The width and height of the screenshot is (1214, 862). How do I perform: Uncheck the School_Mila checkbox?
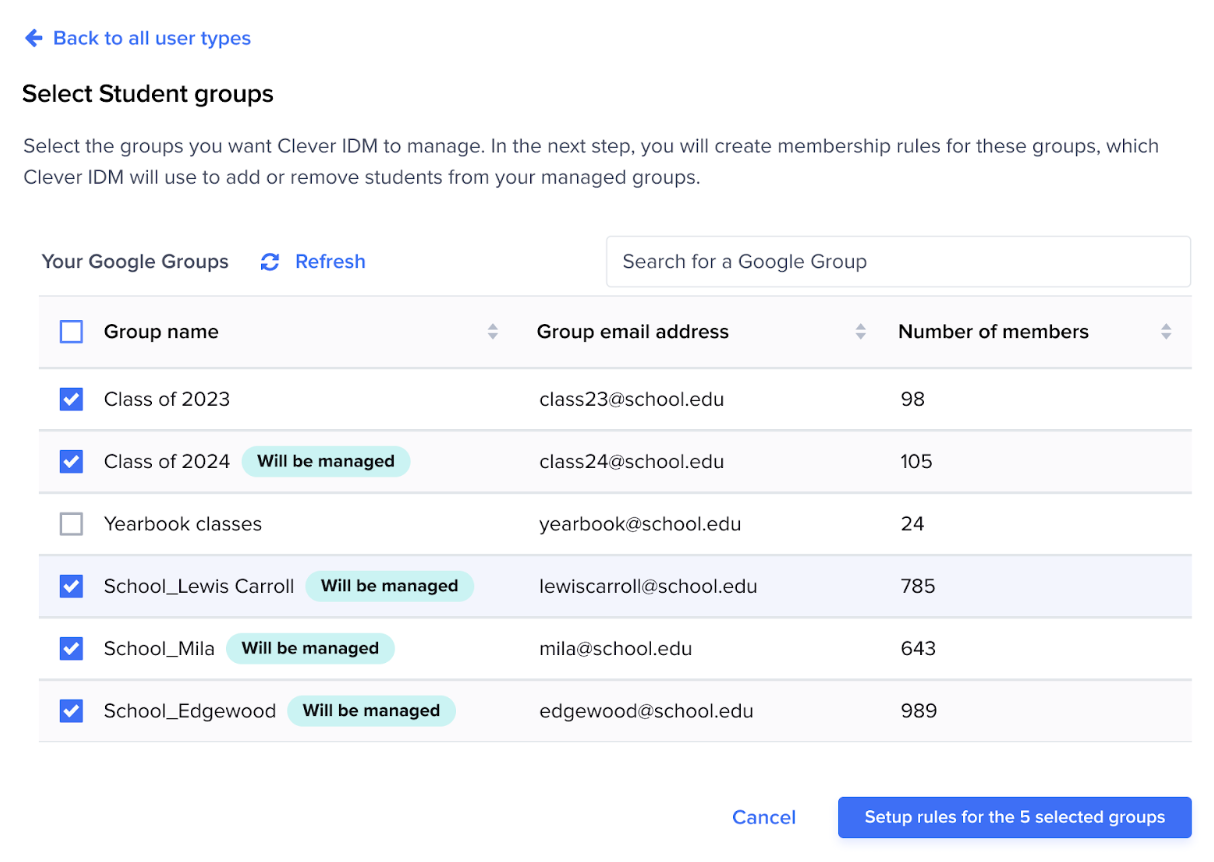[x=71, y=648]
